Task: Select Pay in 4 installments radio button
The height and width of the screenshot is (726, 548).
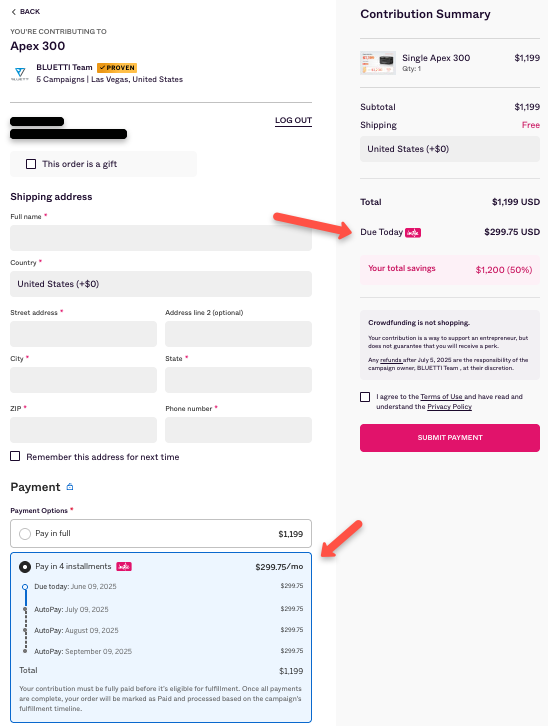Action: (x=25, y=567)
